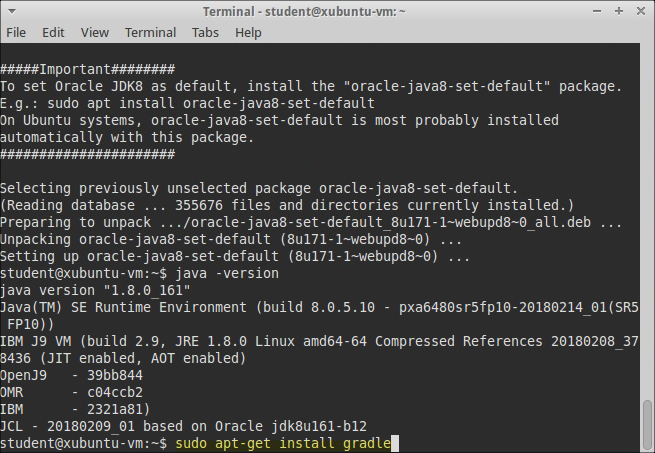The height and width of the screenshot is (453, 655).
Task: Click the 'Java(TM) SE Runtime Environment' line
Action: coord(319,308)
